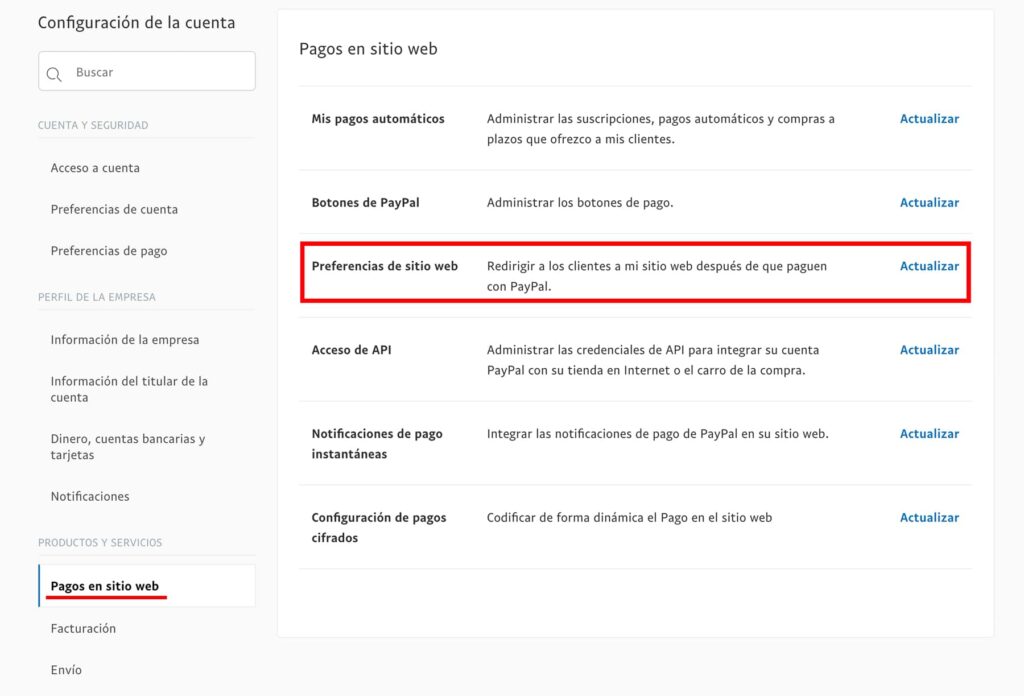Click Notificaciones de pago instantáneas label

click(377, 443)
